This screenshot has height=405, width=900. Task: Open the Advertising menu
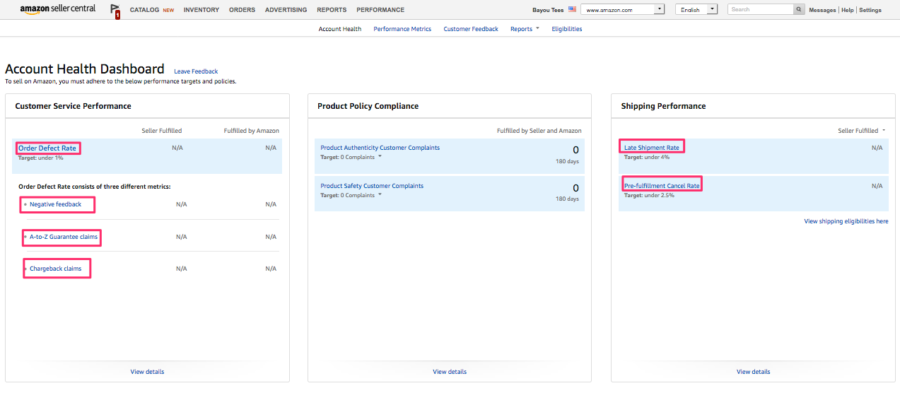pos(286,10)
